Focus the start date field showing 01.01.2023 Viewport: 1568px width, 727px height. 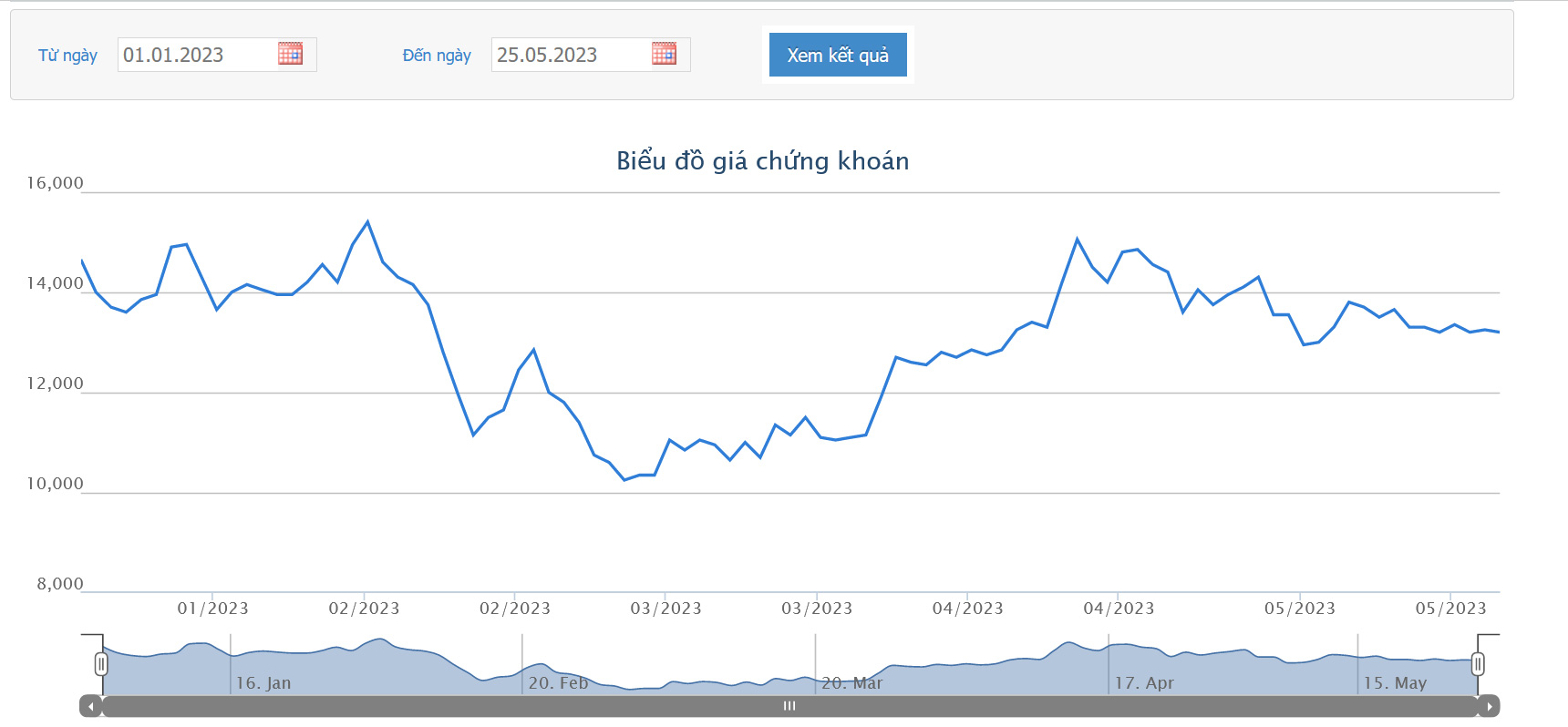pyautogui.click(x=196, y=55)
